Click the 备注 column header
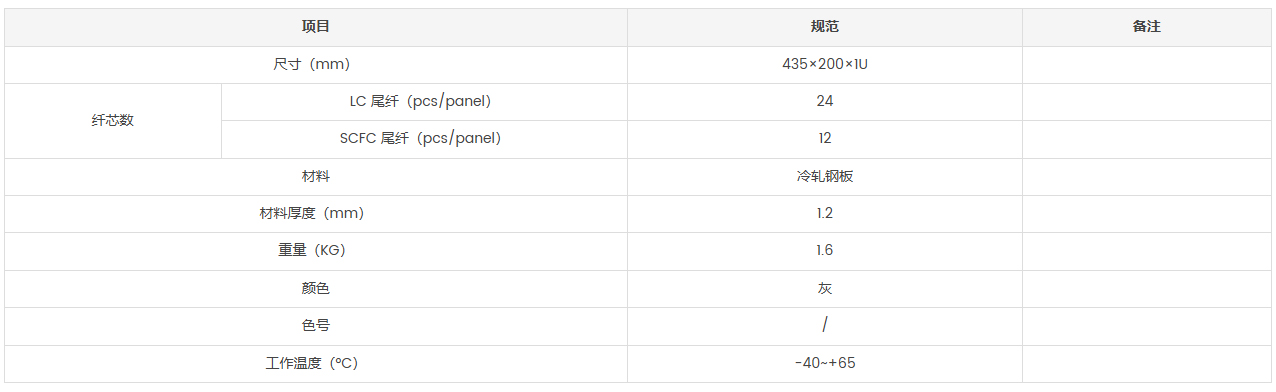Image resolution: width=1276 pixels, height=392 pixels. (1147, 27)
